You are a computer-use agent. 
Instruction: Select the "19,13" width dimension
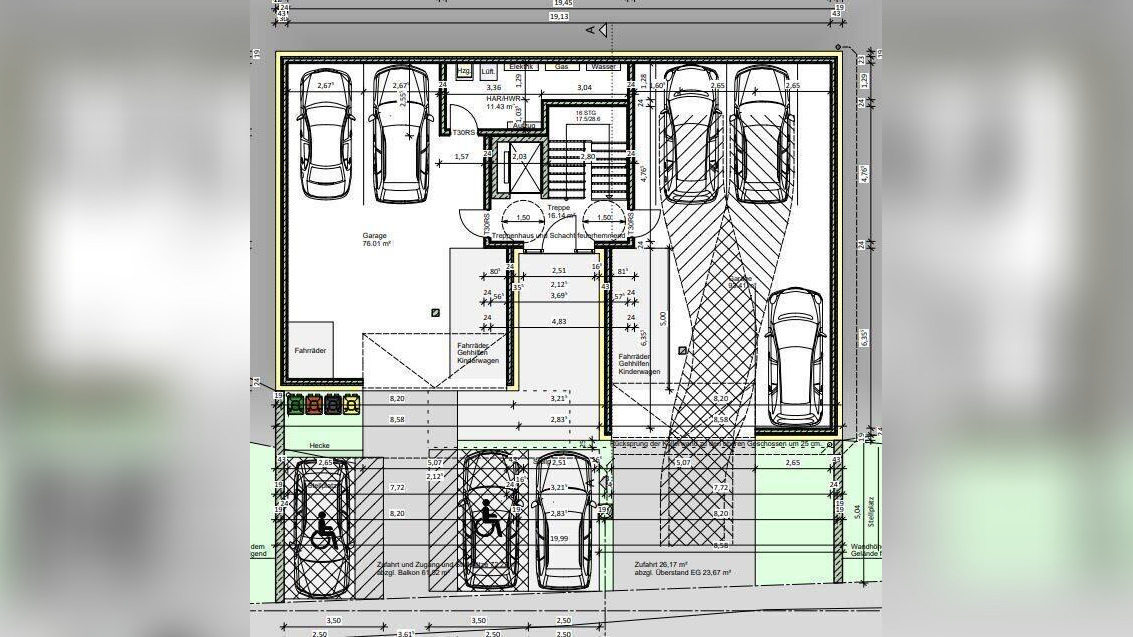[559, 17]
